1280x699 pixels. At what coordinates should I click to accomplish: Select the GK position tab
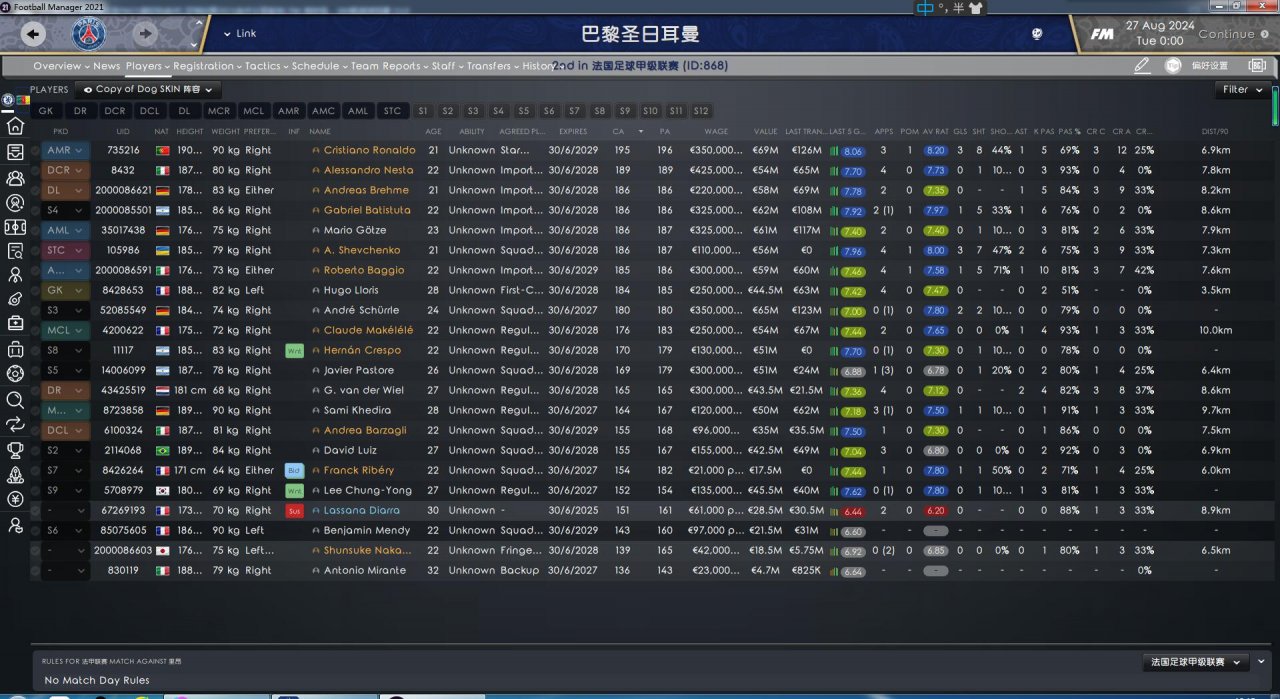(x=46, y=111)
